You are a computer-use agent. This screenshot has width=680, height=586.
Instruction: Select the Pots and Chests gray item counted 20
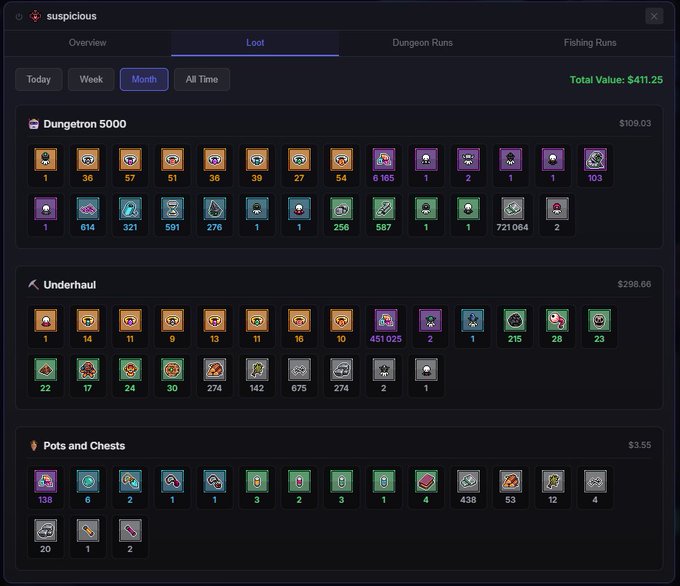(46, 536)
